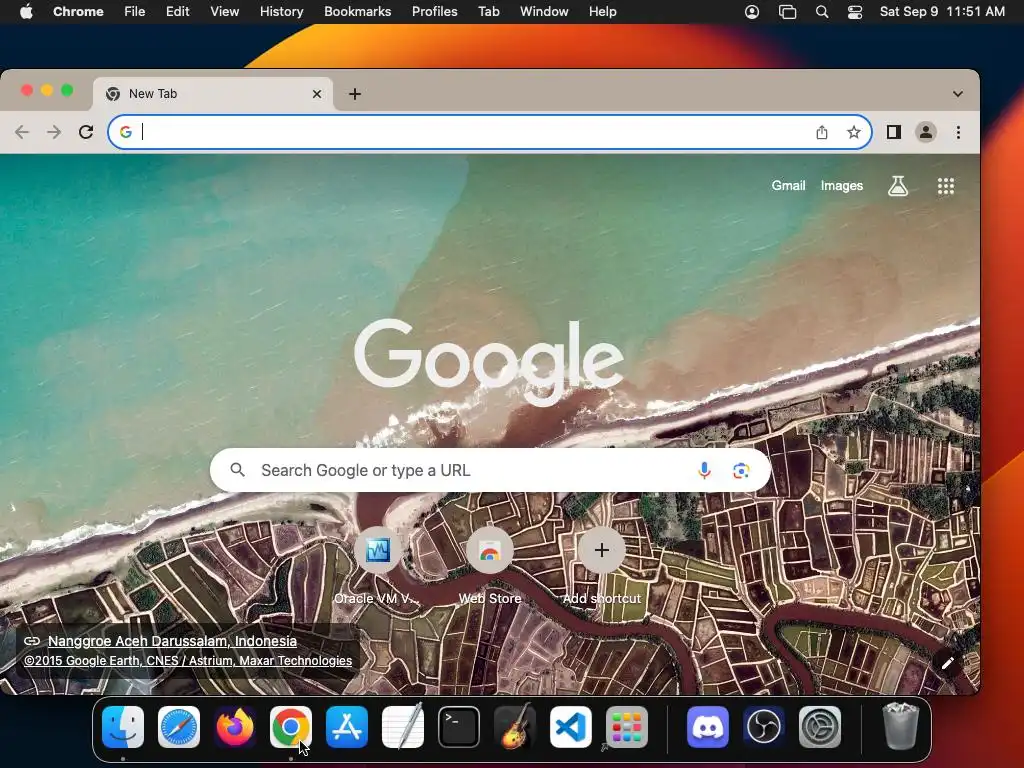Viewport: 1024px width, 768px height.
Task: Open System Settings from the Dock
Action: click(820, 727)
